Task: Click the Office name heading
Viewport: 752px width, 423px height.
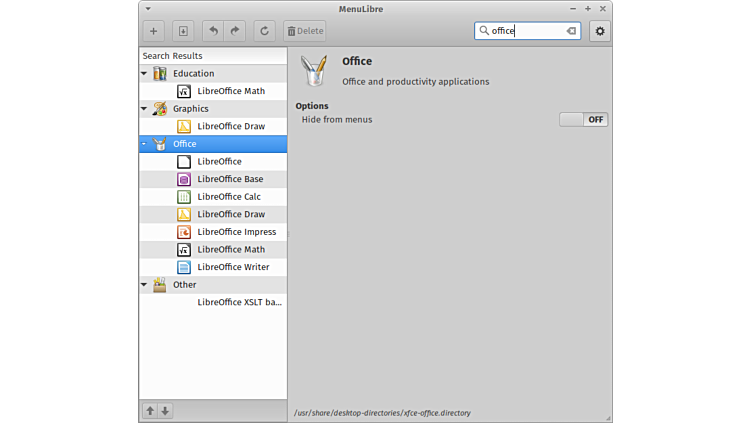Action: [x=357, y=61]
